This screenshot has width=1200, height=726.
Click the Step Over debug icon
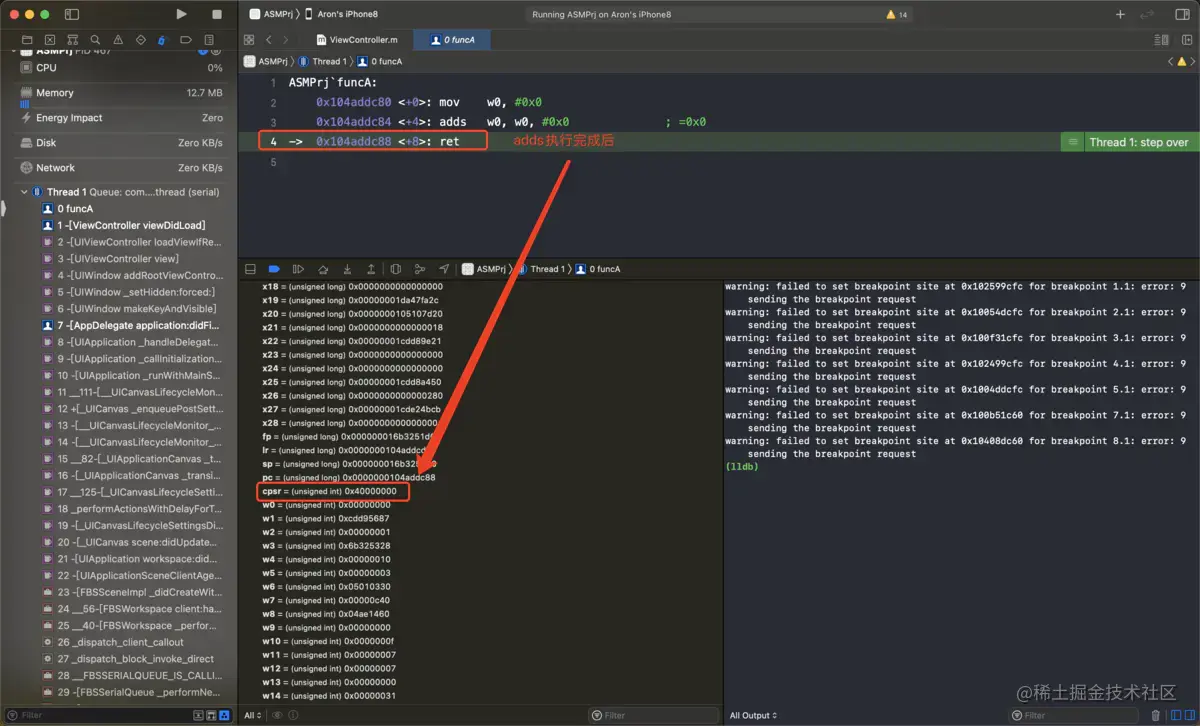(323, 269)
